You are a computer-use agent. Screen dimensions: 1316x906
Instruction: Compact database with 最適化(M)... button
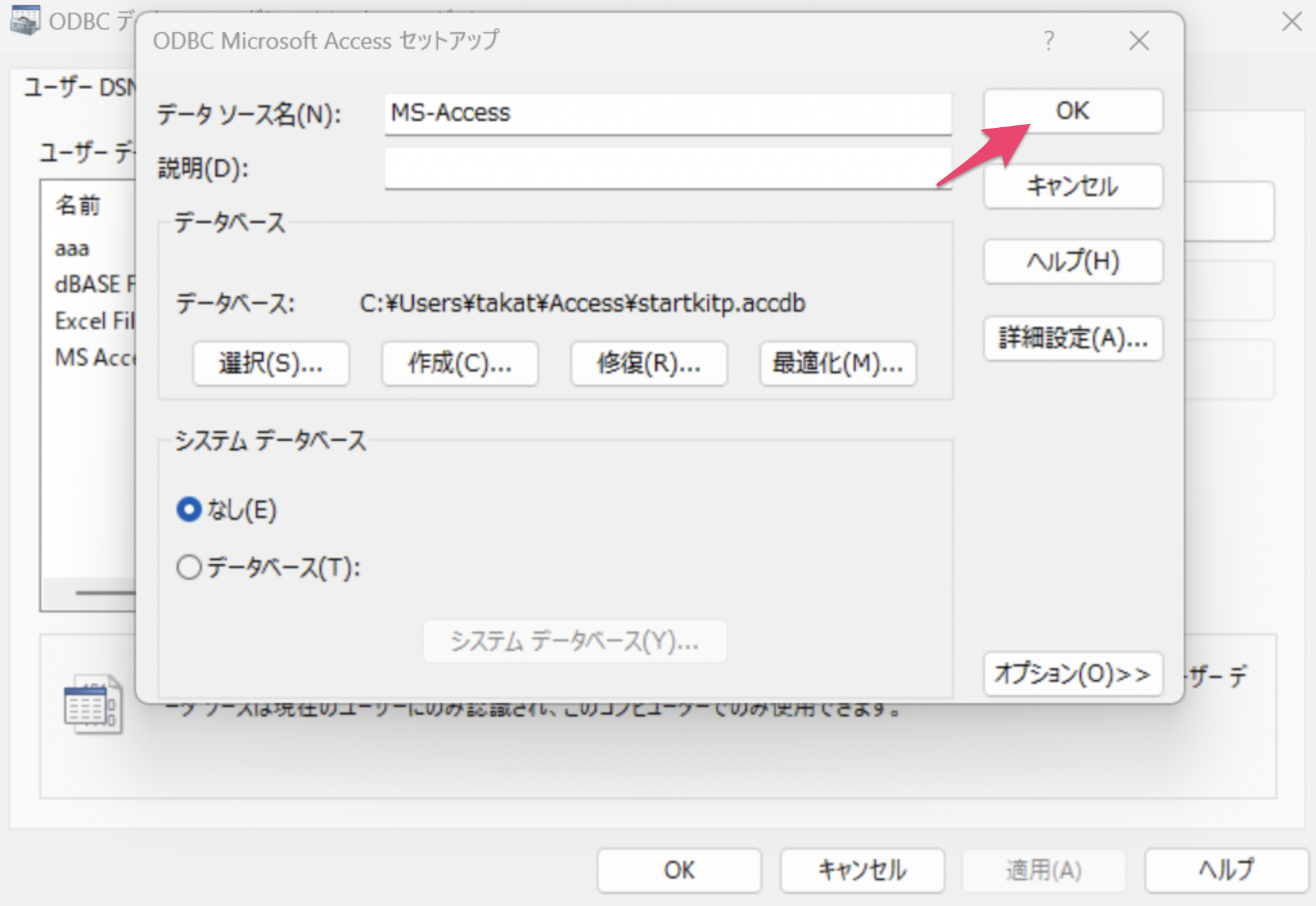pyautogui.click(x=838, y=364)
